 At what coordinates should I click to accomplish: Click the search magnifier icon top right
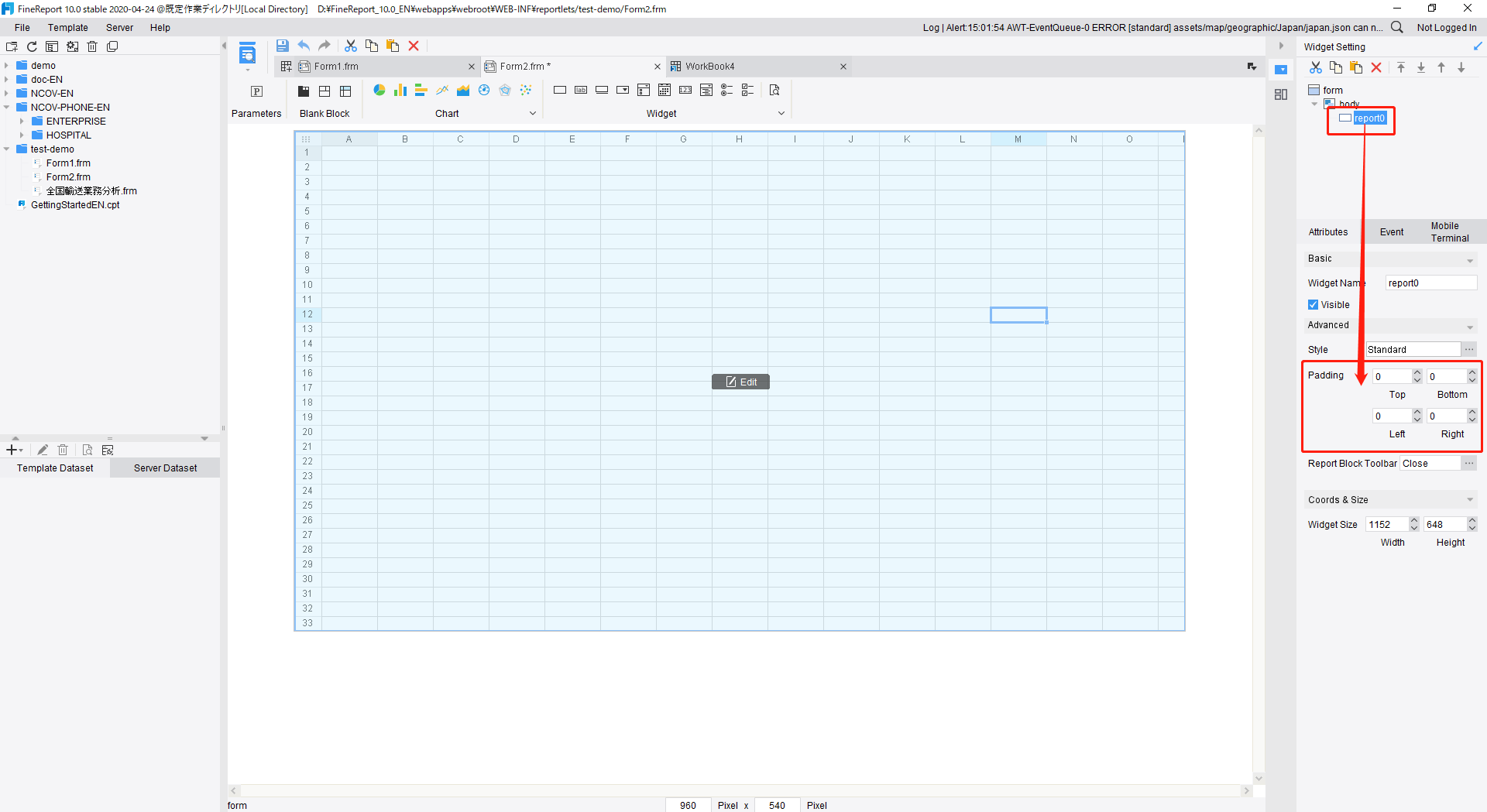pos(1397,27)
